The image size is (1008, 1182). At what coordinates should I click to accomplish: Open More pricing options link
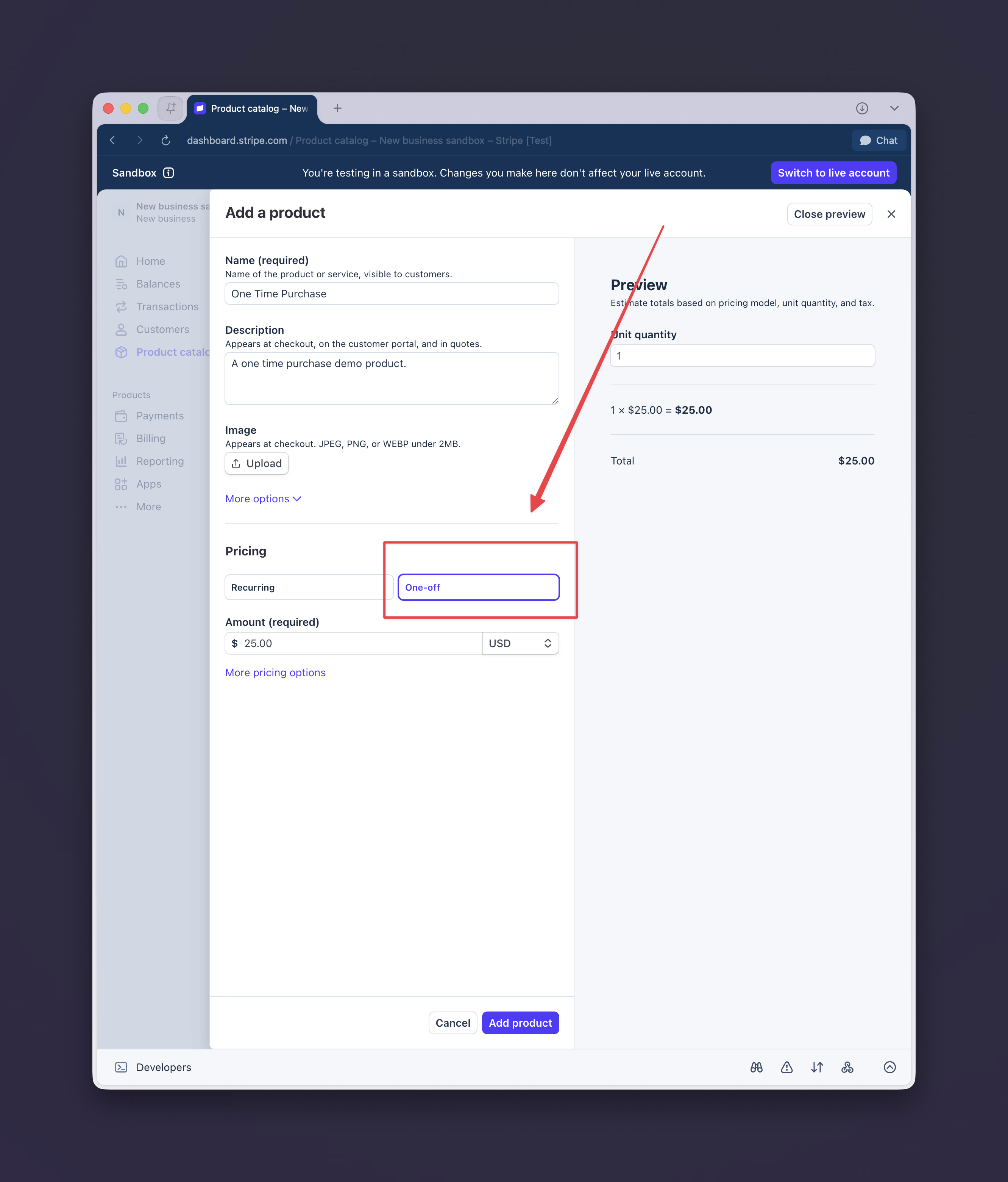pyautogui.click(x=275, y=672)
